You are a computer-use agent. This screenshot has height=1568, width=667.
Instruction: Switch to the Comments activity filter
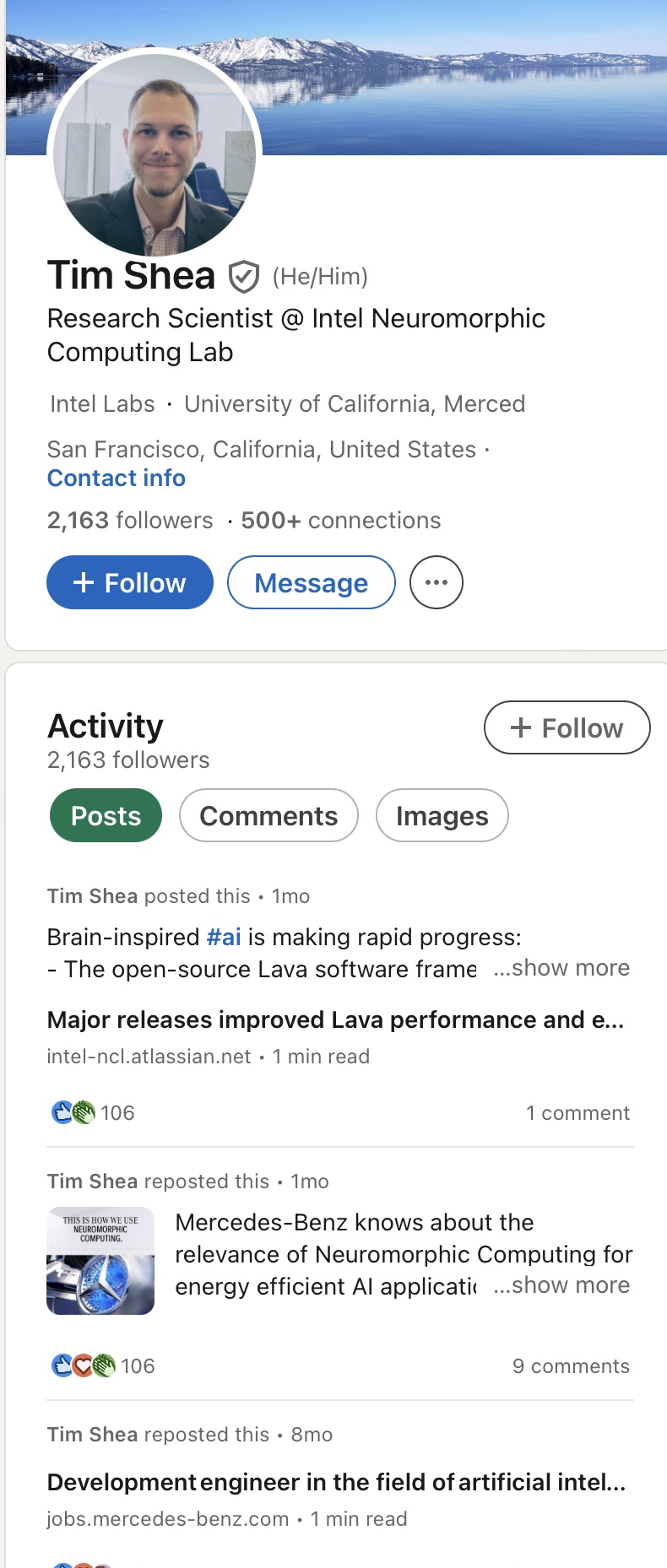(268, 815)
